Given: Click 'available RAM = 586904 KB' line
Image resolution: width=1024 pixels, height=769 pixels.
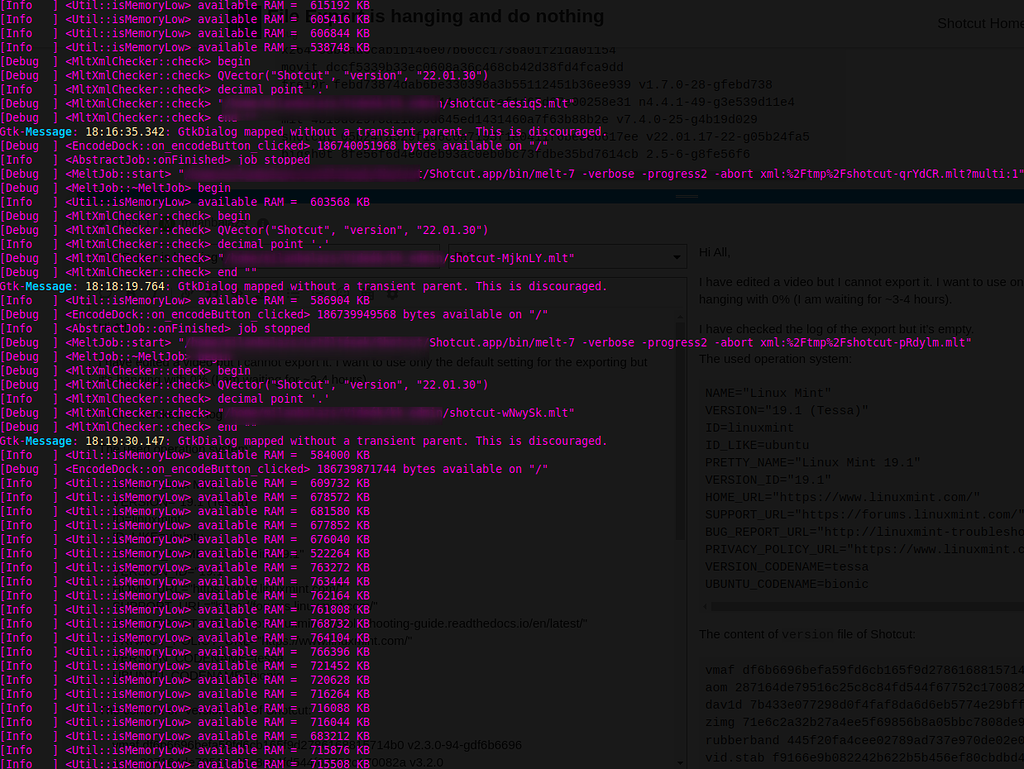Looking at the screenshot, I should pos(185,301).
